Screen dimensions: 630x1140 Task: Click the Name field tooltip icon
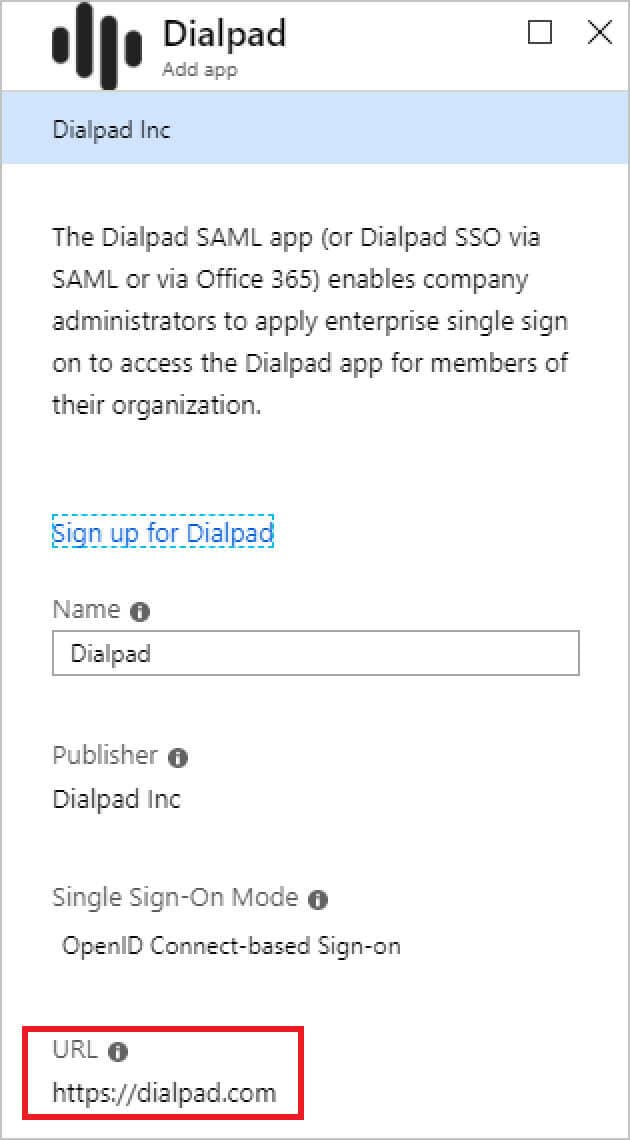point(142,610)
